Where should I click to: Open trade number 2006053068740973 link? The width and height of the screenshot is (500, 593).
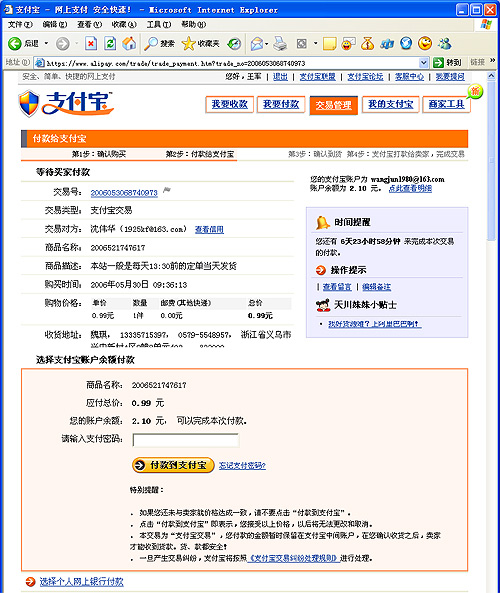click(124, 193)
